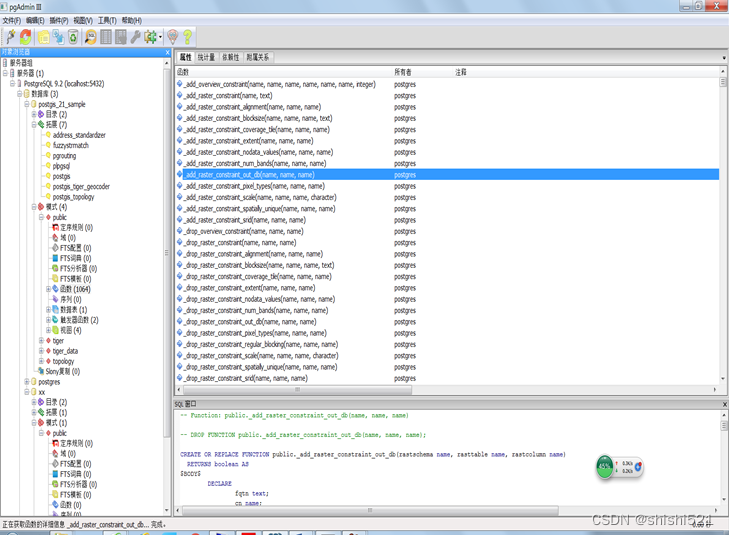This screenshot has width=729, height=535.
Task: Expand the tiger schema node
Action: (x=41, y=341)
